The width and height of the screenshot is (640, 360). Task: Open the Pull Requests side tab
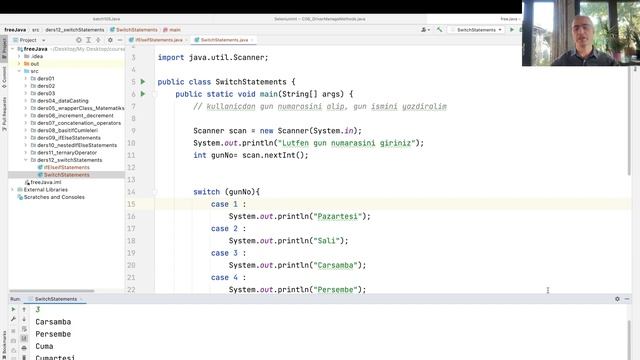pos(4,114)
